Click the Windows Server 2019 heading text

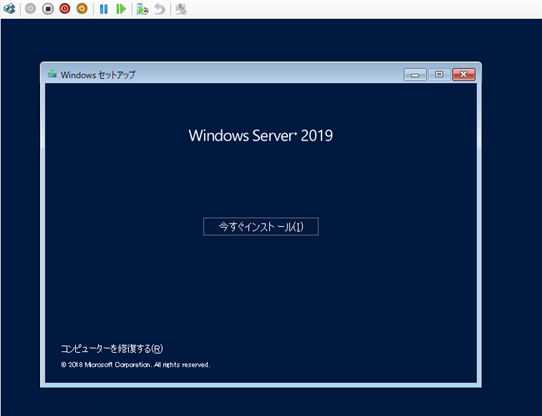pyautogui.click(x=261, y=135)
